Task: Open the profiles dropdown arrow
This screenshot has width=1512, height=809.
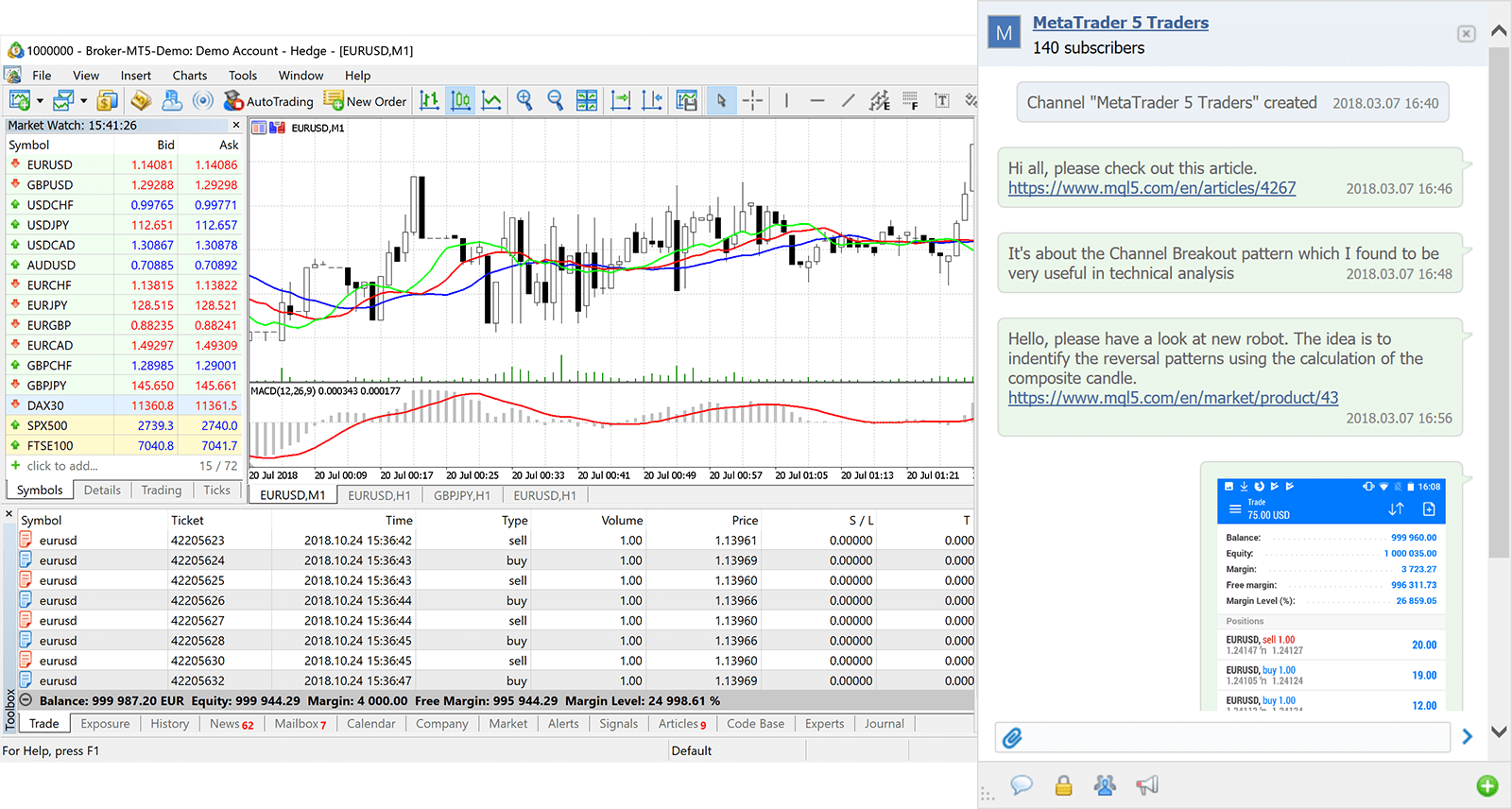Action: pos(83,101)
